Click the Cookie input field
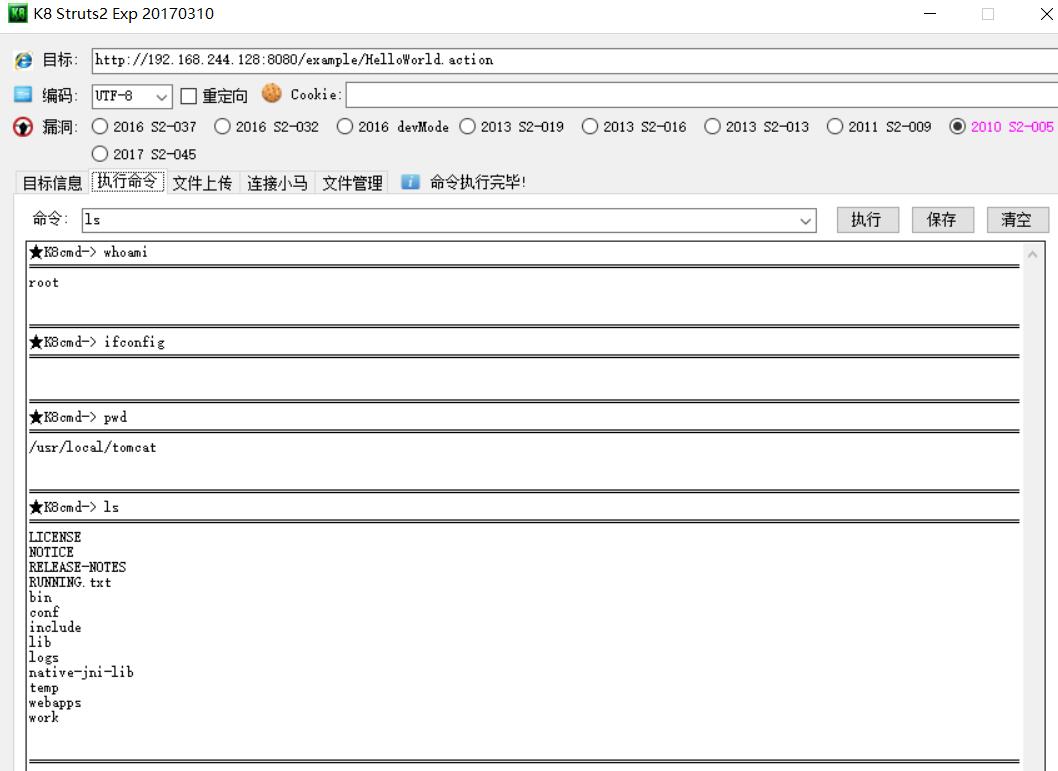Screen dimensions: 1058x771 (702, 96)
